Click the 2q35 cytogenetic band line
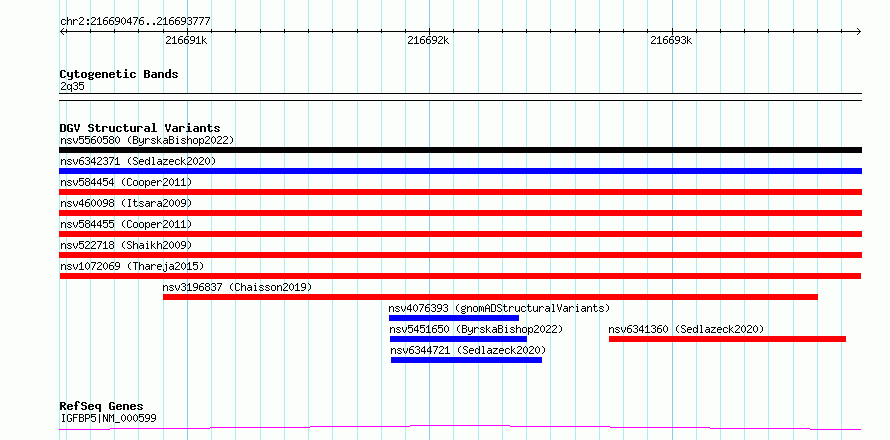The image size is (890, 440). [460, 97]
